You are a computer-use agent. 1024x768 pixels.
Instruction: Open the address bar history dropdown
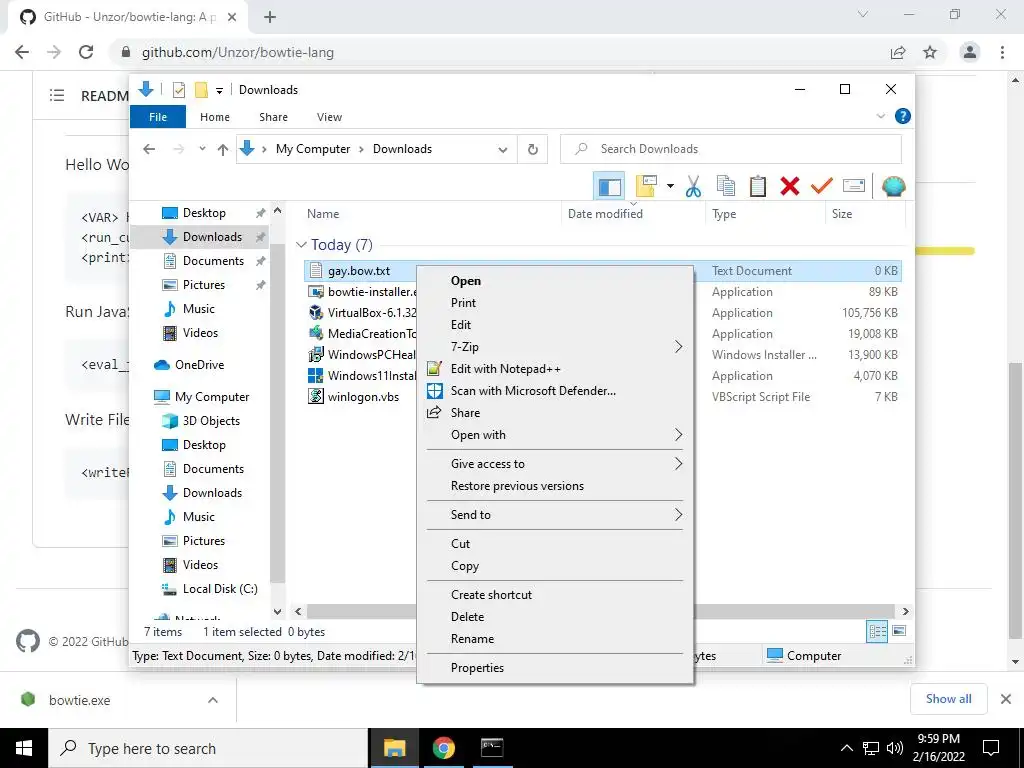click(x=503, y=149)
